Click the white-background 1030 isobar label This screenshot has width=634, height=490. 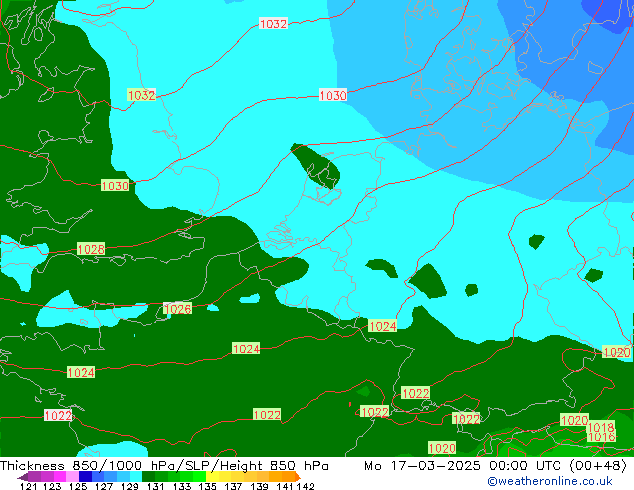pyautogui.click(x=333, y=95)
